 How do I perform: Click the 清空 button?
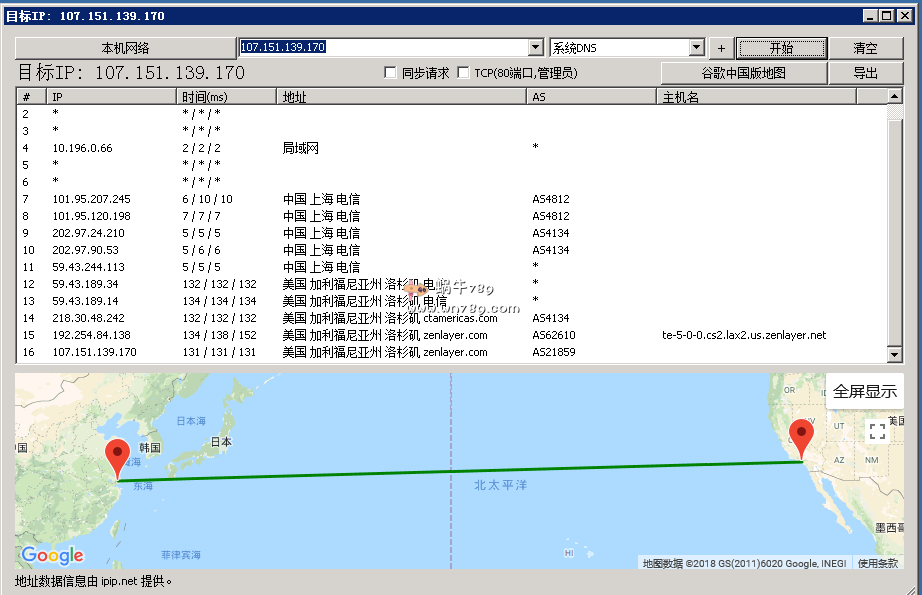tap(865, 48)
